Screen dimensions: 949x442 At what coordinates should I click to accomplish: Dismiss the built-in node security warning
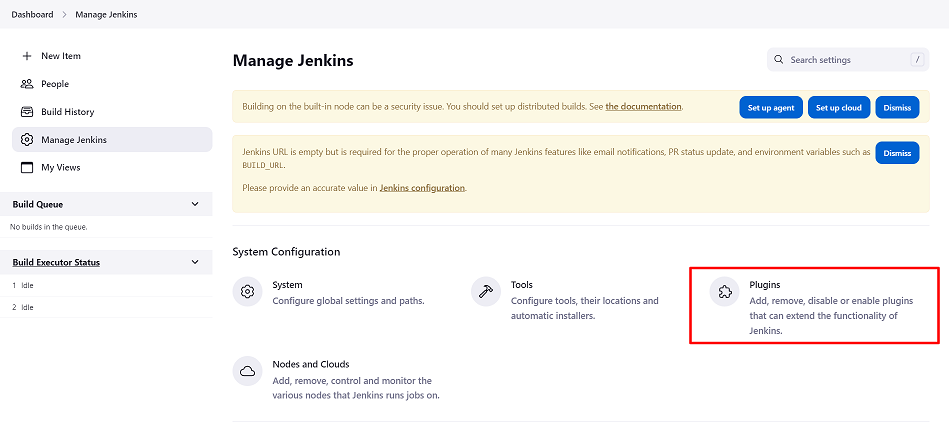point(897,108)
